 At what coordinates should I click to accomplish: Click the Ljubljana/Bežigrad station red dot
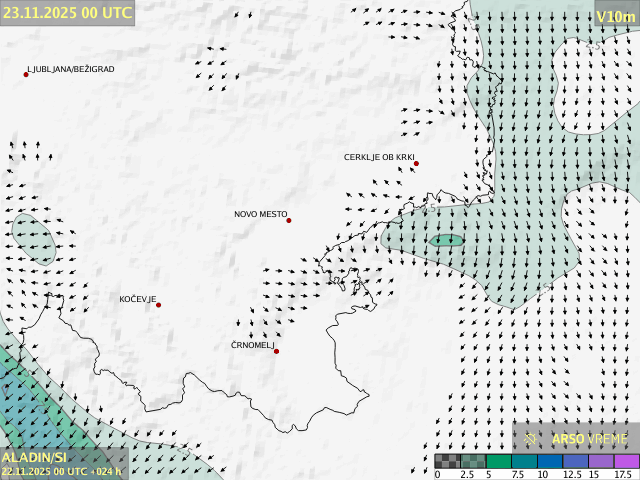(x=26, y=74)
